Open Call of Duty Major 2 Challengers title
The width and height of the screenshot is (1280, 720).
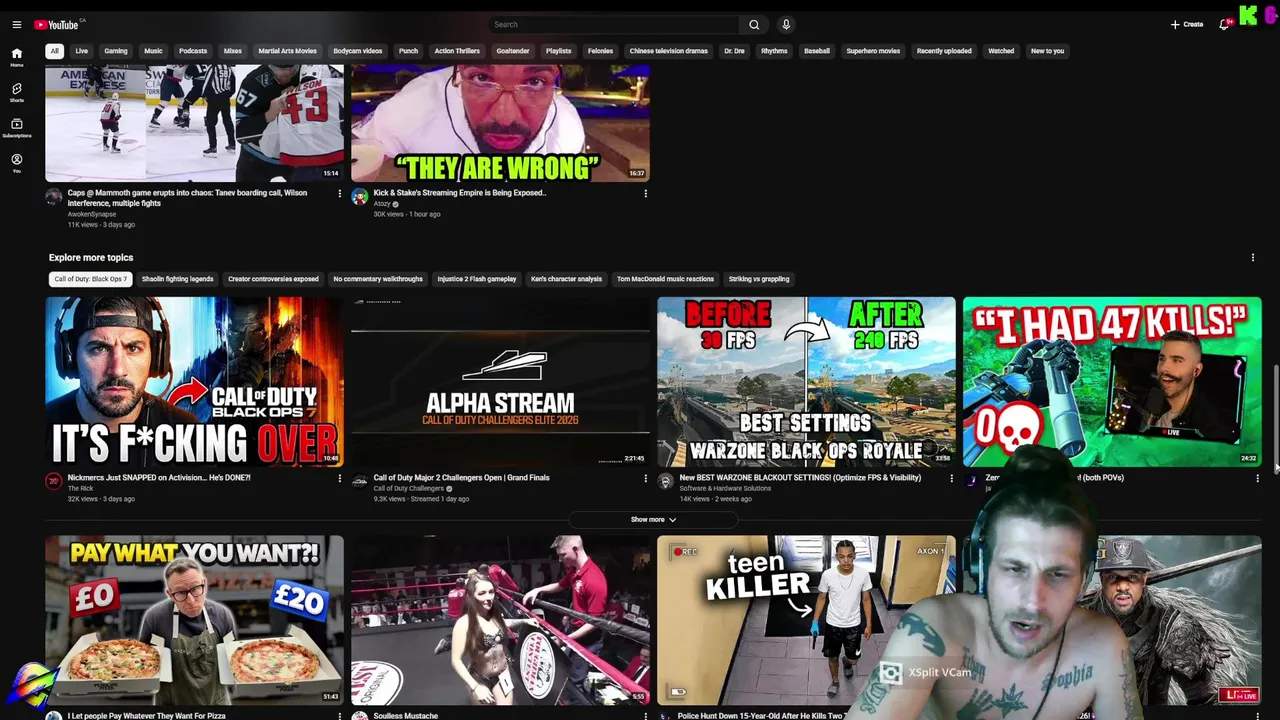(x=461, y=478)
